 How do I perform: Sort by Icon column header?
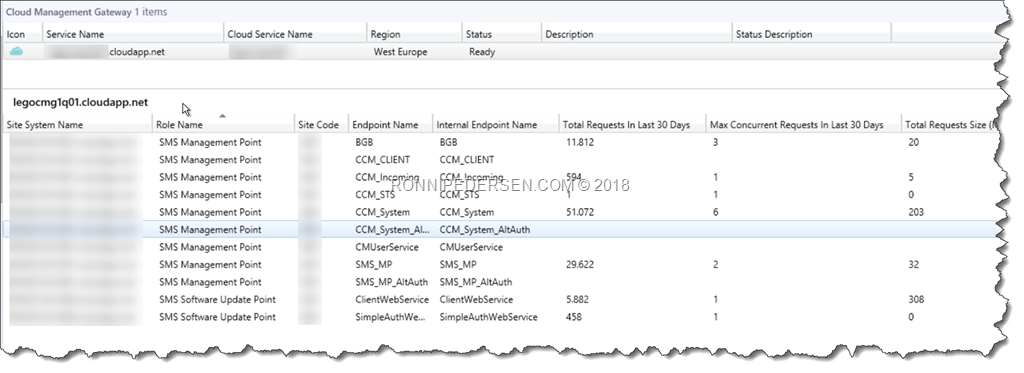[x=16, y=34]
